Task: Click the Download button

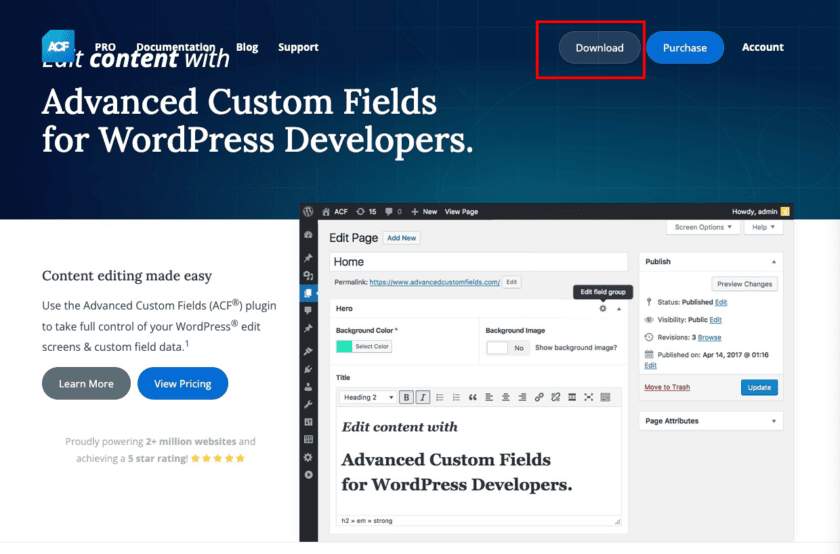Action: [599, 48]
